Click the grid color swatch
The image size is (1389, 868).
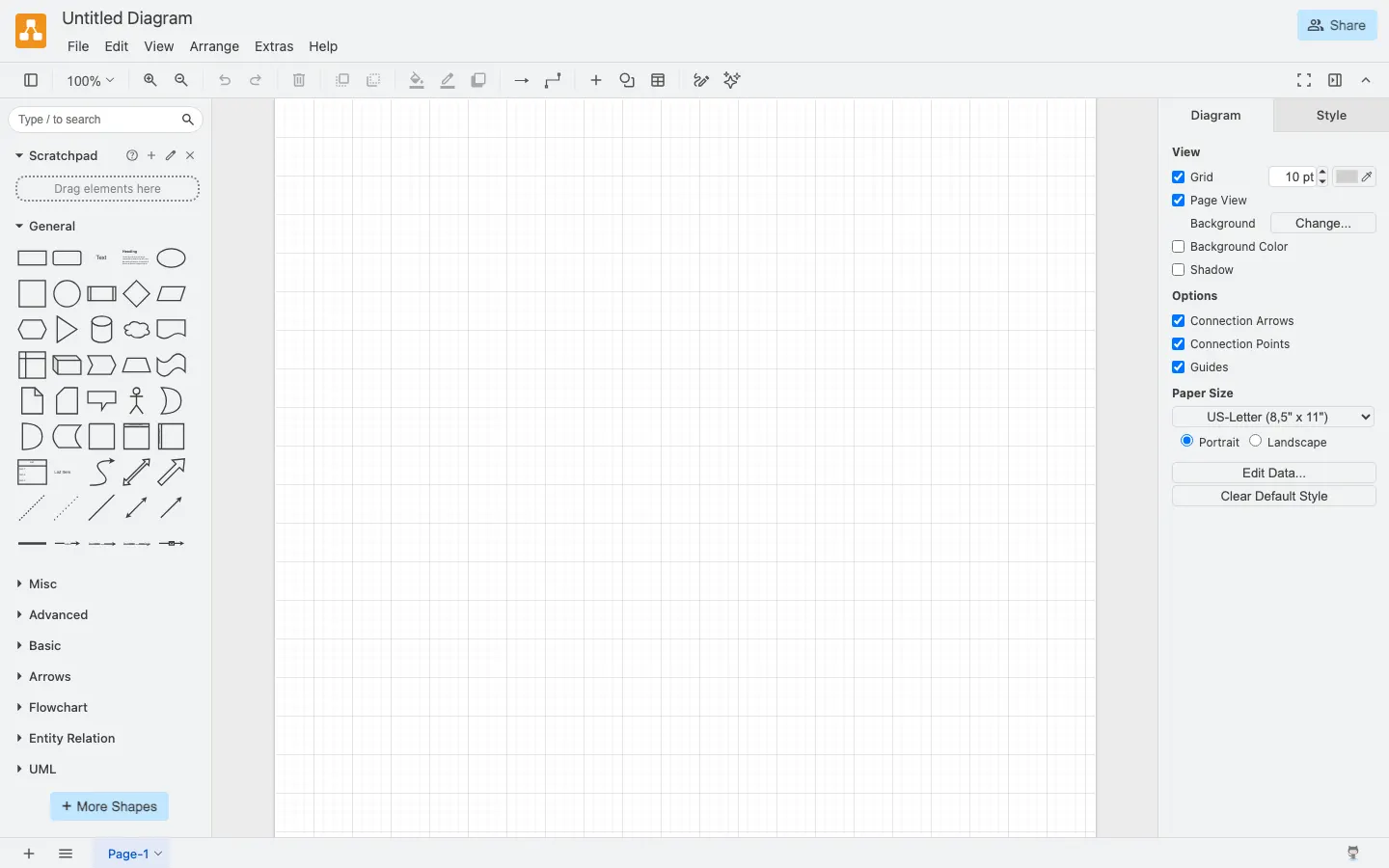coord(1347,177)
